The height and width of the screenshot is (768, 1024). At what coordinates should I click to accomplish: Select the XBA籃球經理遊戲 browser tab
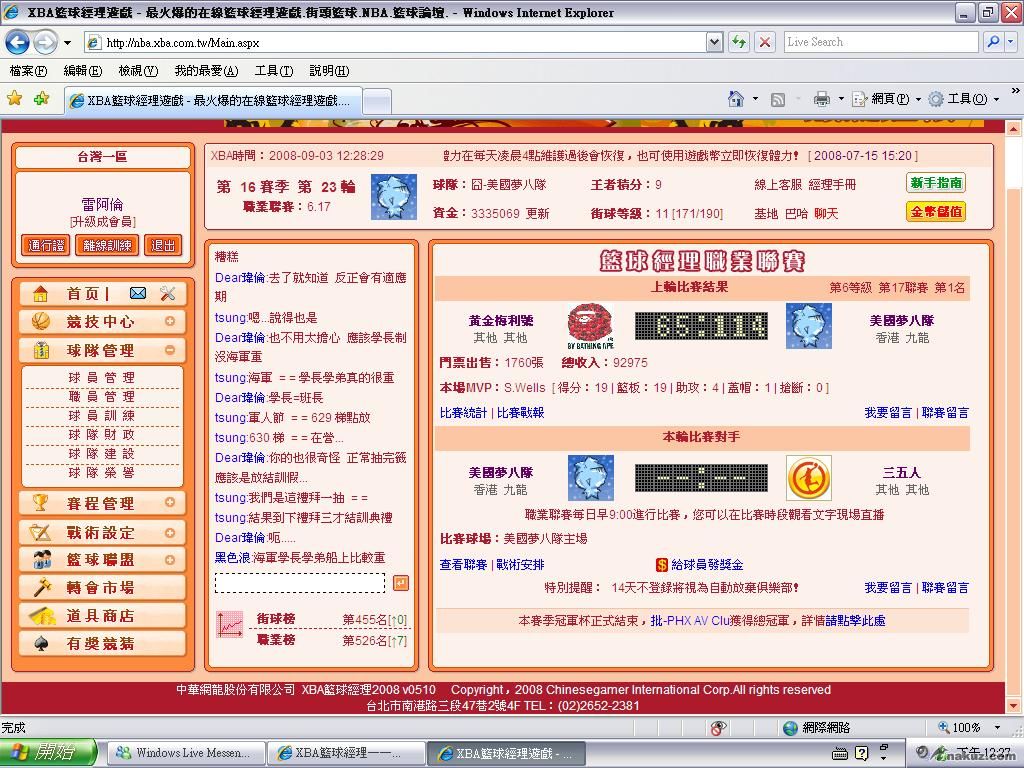213,101
